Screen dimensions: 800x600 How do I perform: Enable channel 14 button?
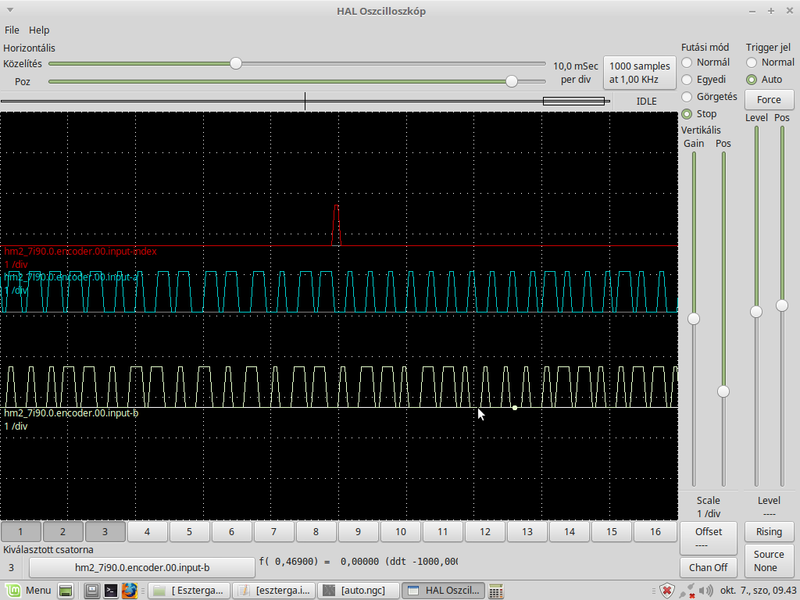pyautogui.click(x=569, y=532)
